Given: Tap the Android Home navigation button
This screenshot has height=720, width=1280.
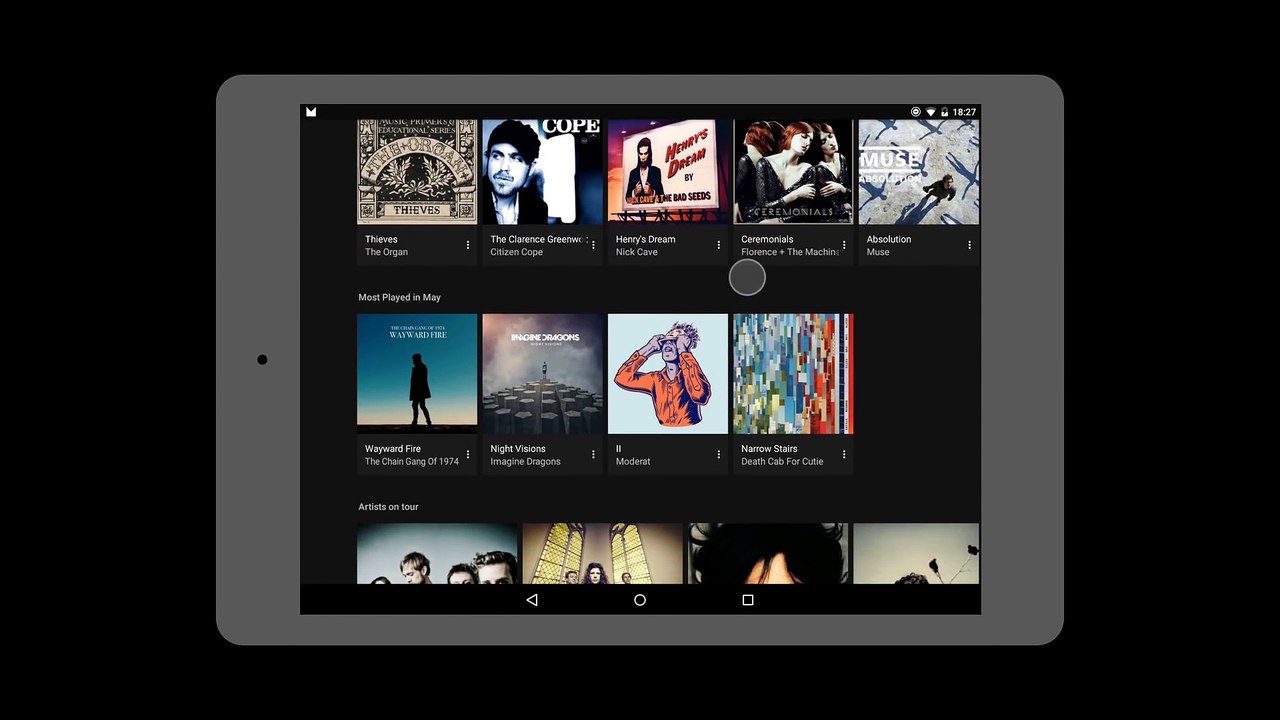Looking at the screenshot, I should coord(640,600).
